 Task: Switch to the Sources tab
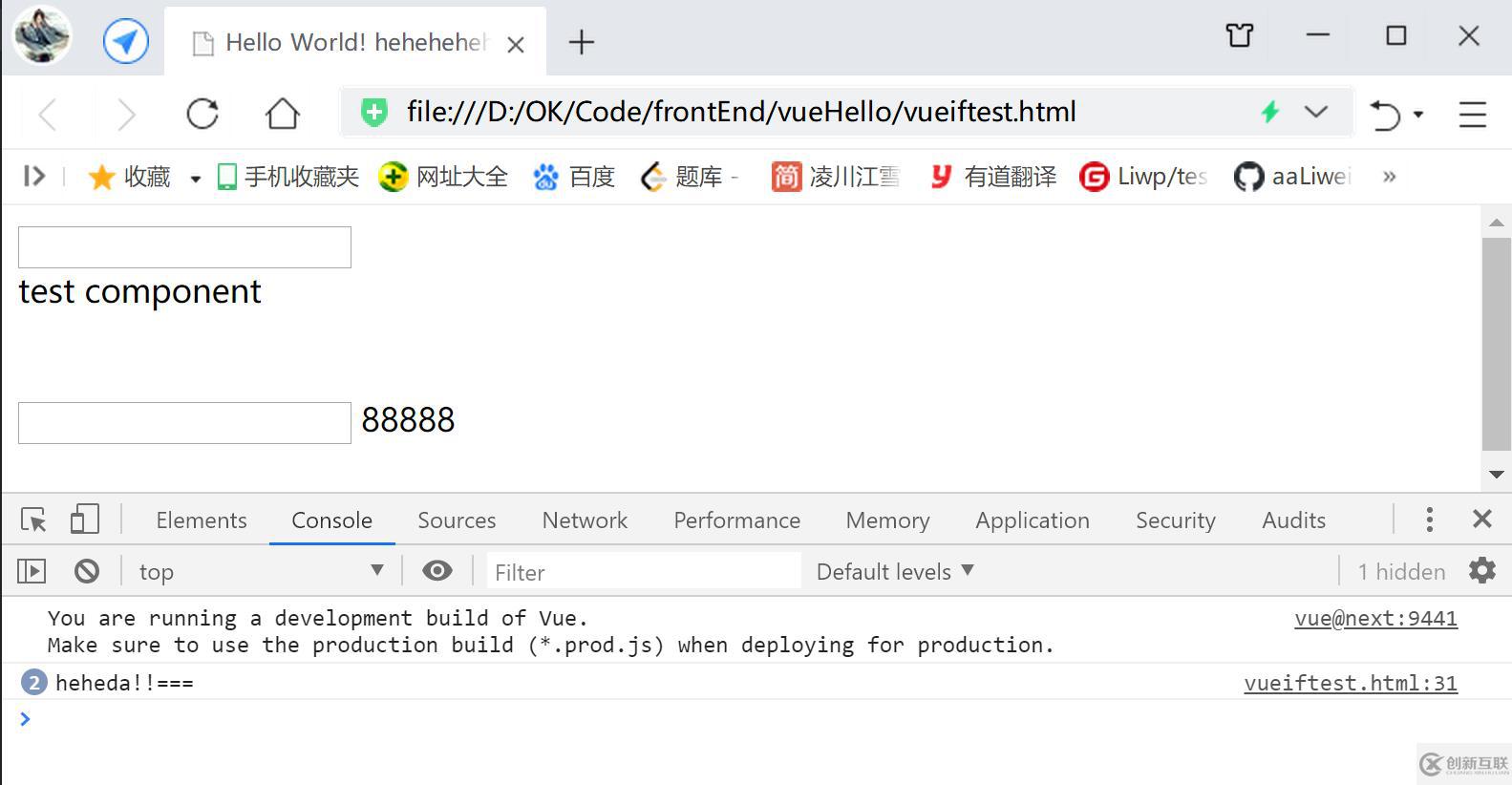pos(457,520)
